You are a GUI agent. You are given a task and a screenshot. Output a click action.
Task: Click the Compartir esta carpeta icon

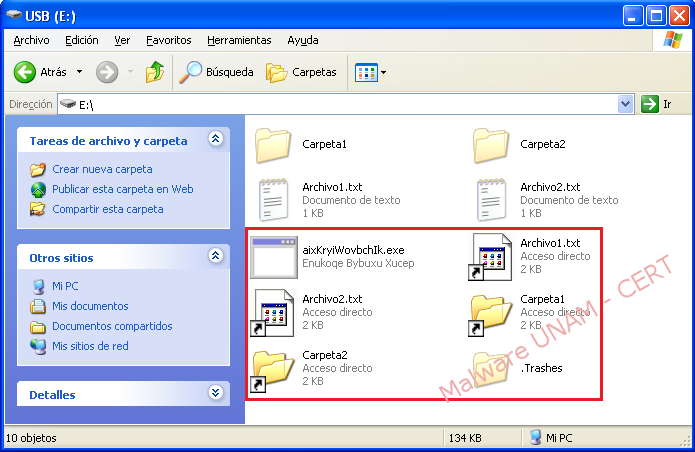38,209
